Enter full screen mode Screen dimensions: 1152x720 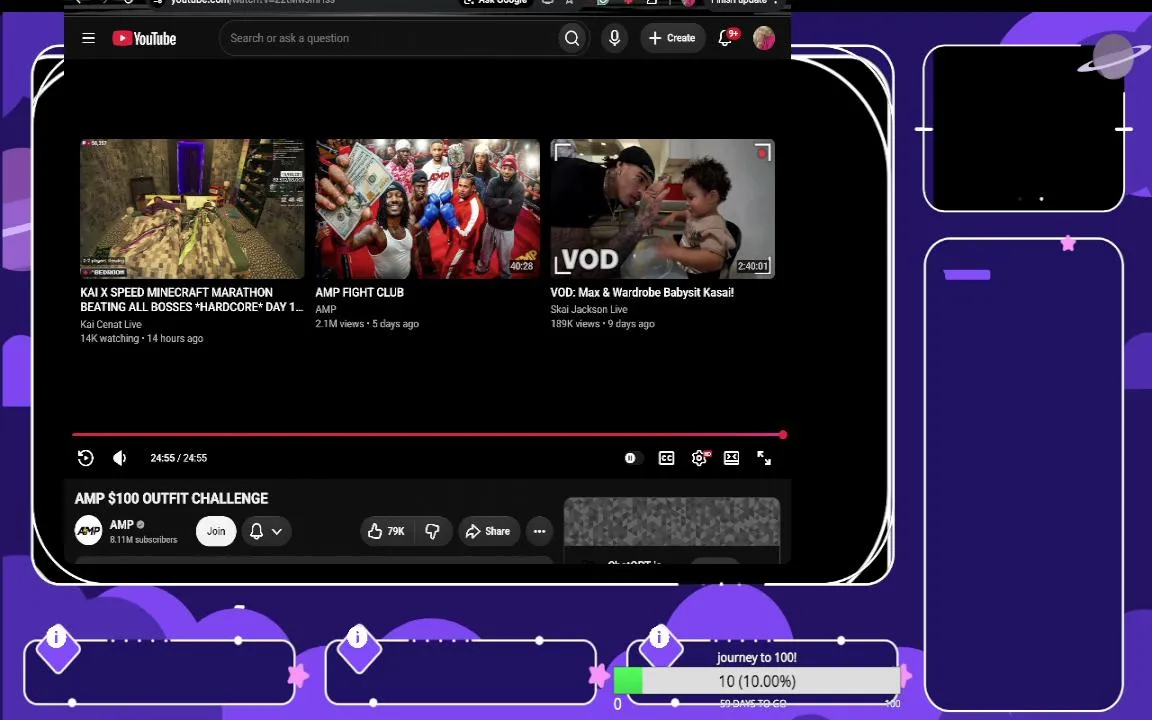pos(764,458)
